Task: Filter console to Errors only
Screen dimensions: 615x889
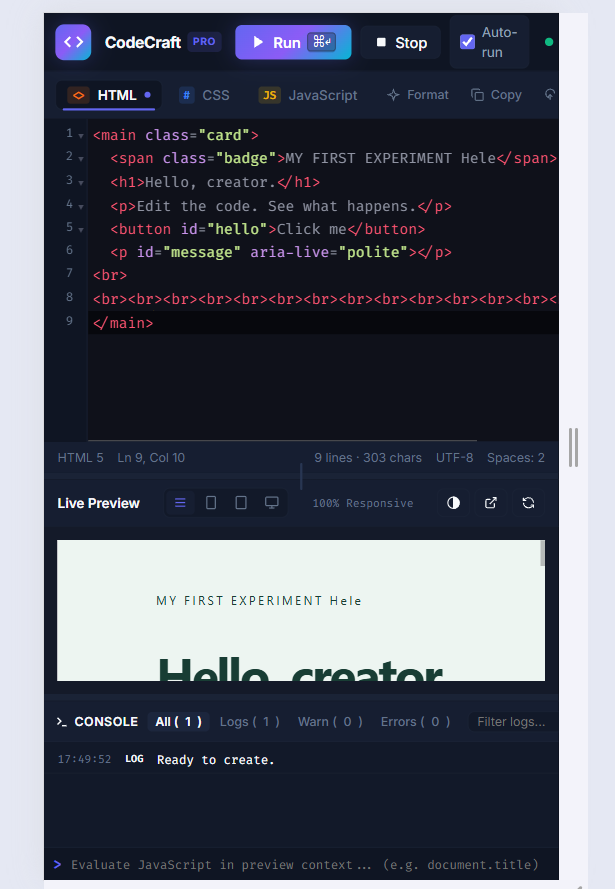Action: point(415,722)
